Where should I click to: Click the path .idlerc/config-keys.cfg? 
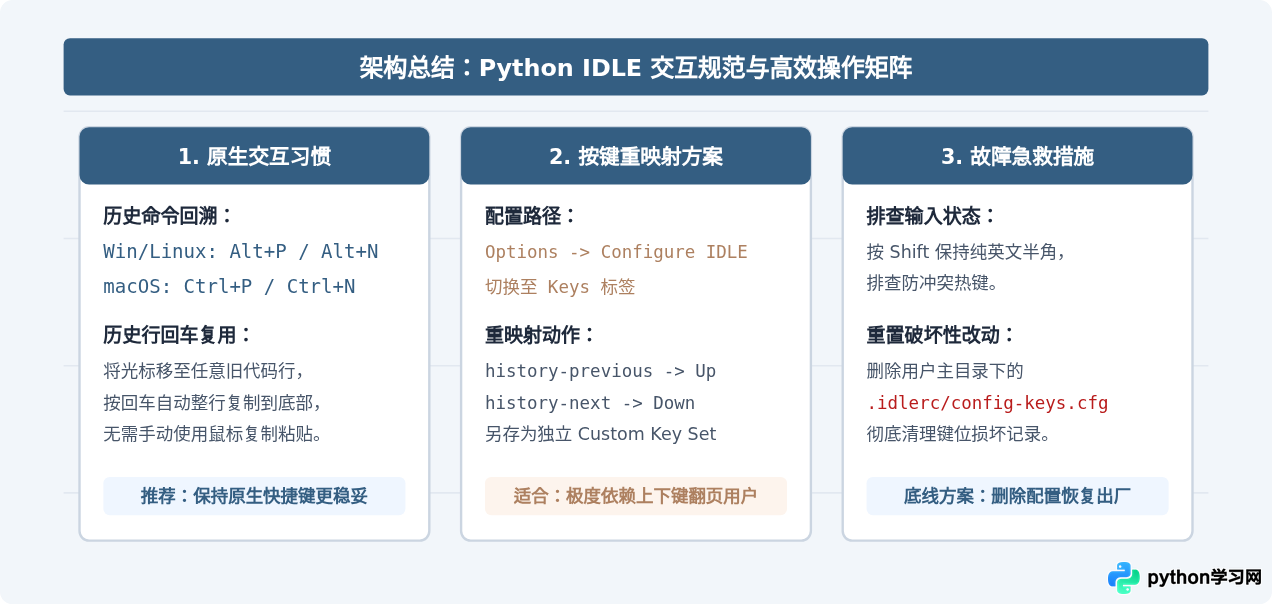[987, 403]
